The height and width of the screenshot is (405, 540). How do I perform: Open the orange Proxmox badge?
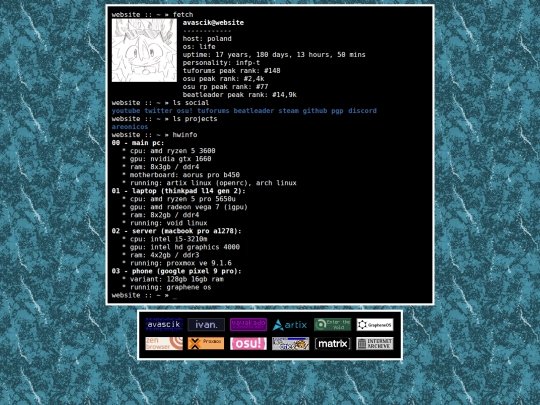(x=206, y=343)
